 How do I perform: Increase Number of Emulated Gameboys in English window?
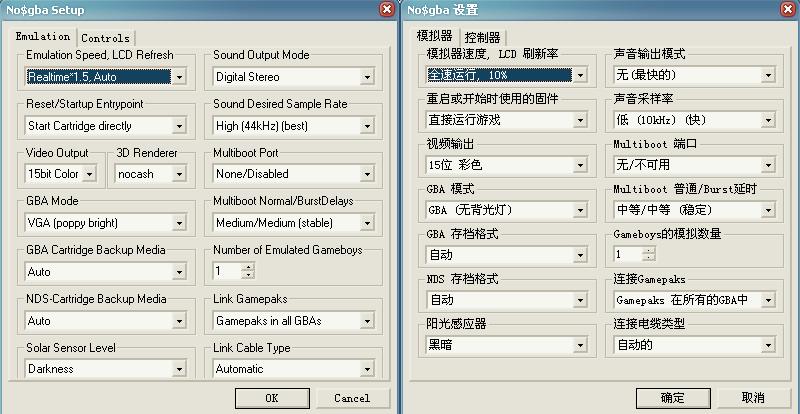tap(248, 266)
